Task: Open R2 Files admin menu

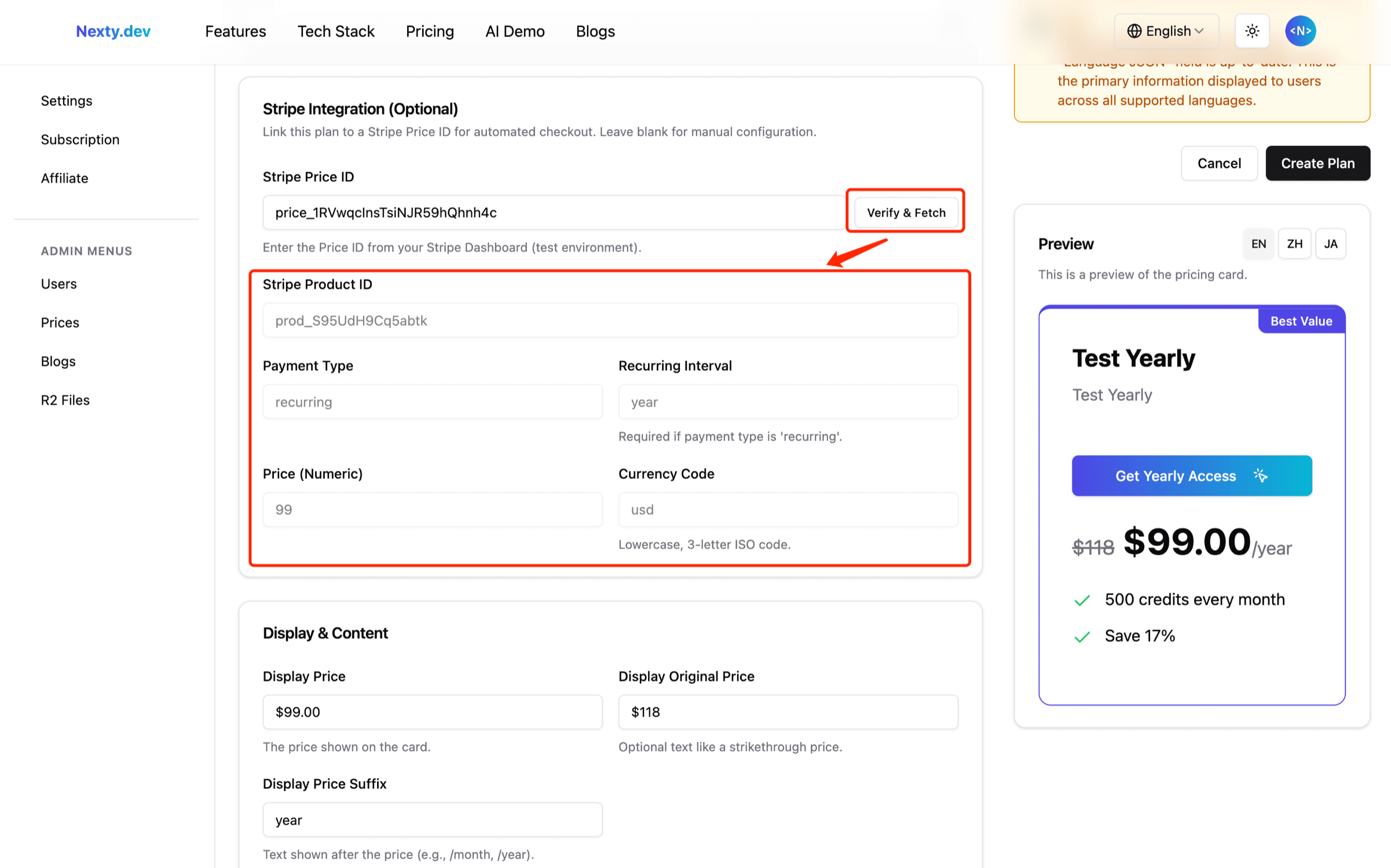Action: pyautogui.click(x=65, y=400)
